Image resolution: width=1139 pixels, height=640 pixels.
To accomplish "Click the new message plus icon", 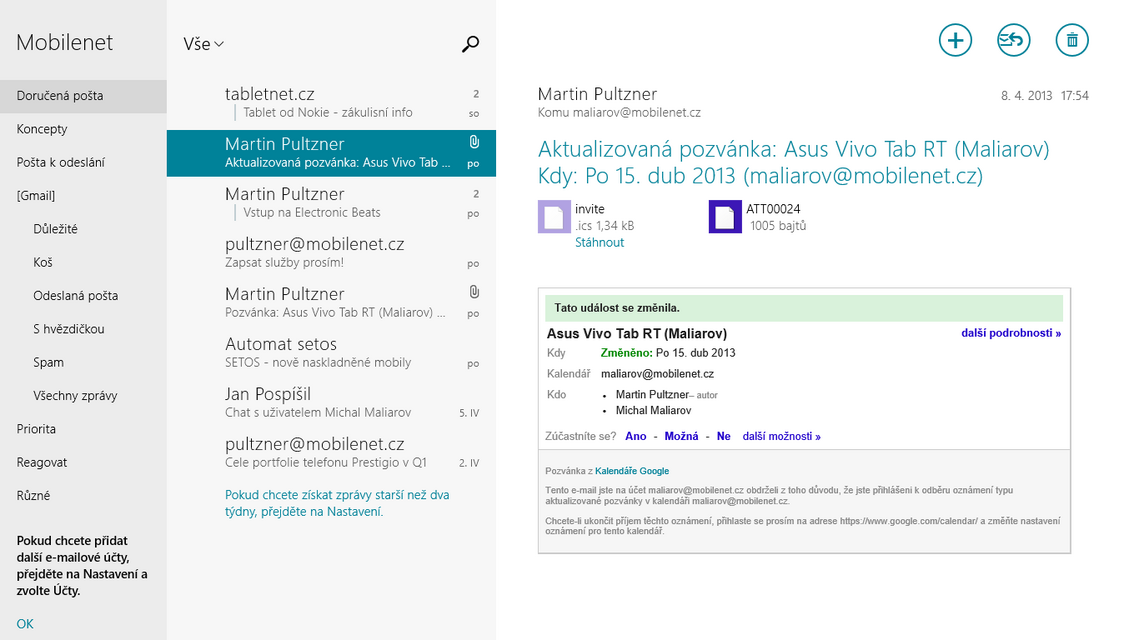I will pyautogui.click(x=955, y=40).
